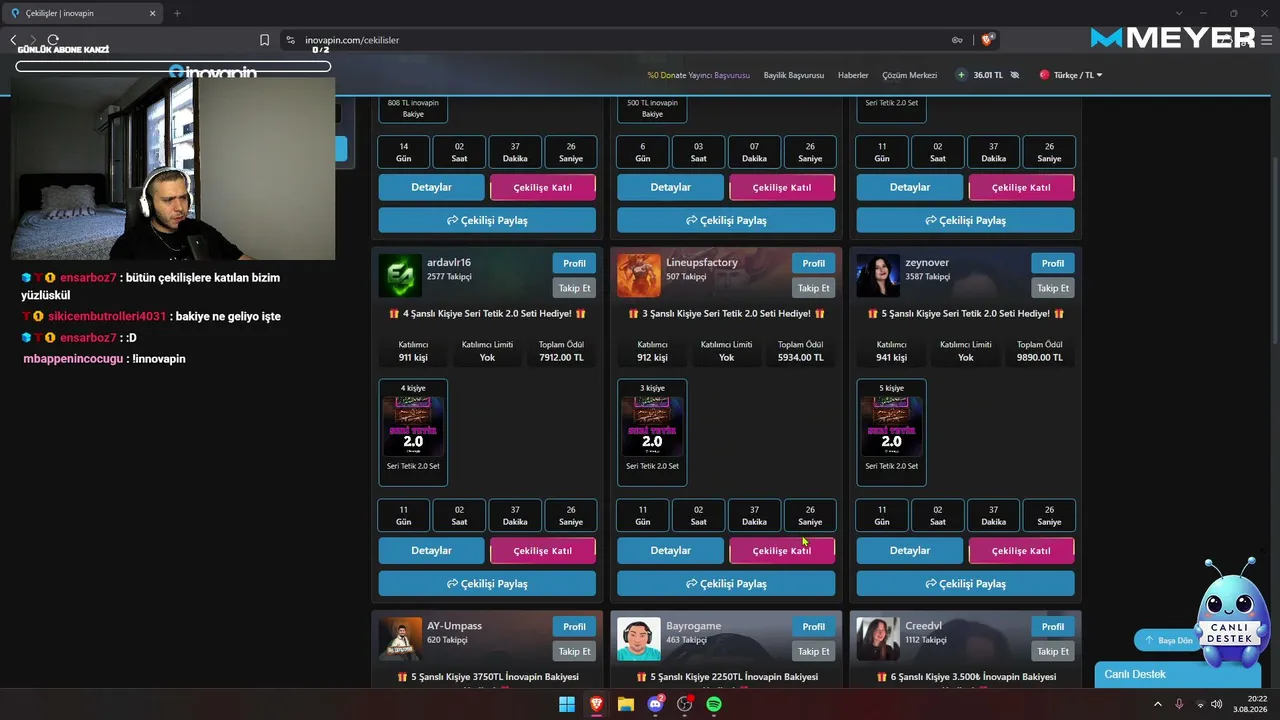Open AY-Umpass Profil button
Viewport: 1280px width, 720px height.
[574, 627]
